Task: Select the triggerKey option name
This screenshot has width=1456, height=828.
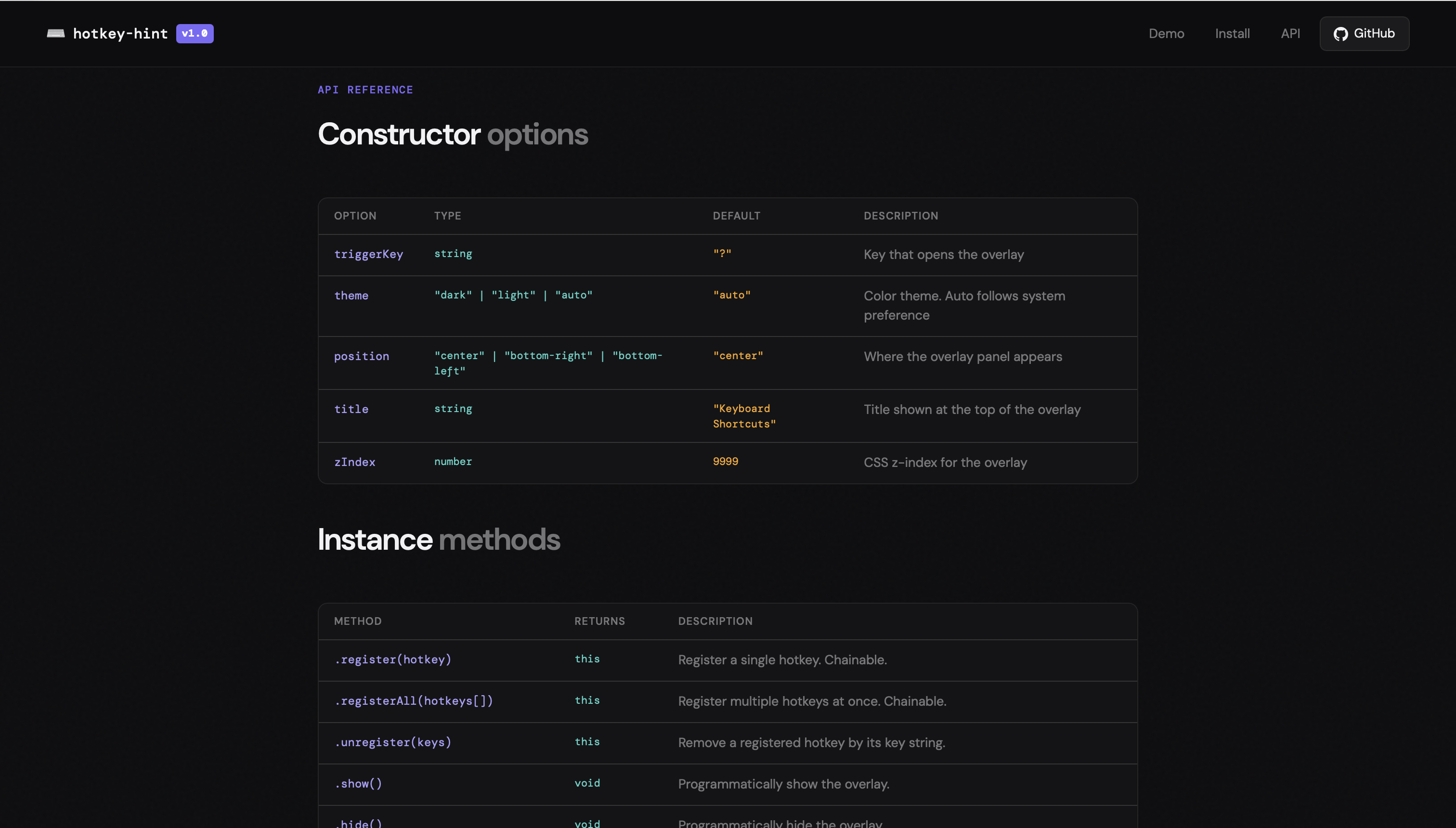Action: point(368,254)
